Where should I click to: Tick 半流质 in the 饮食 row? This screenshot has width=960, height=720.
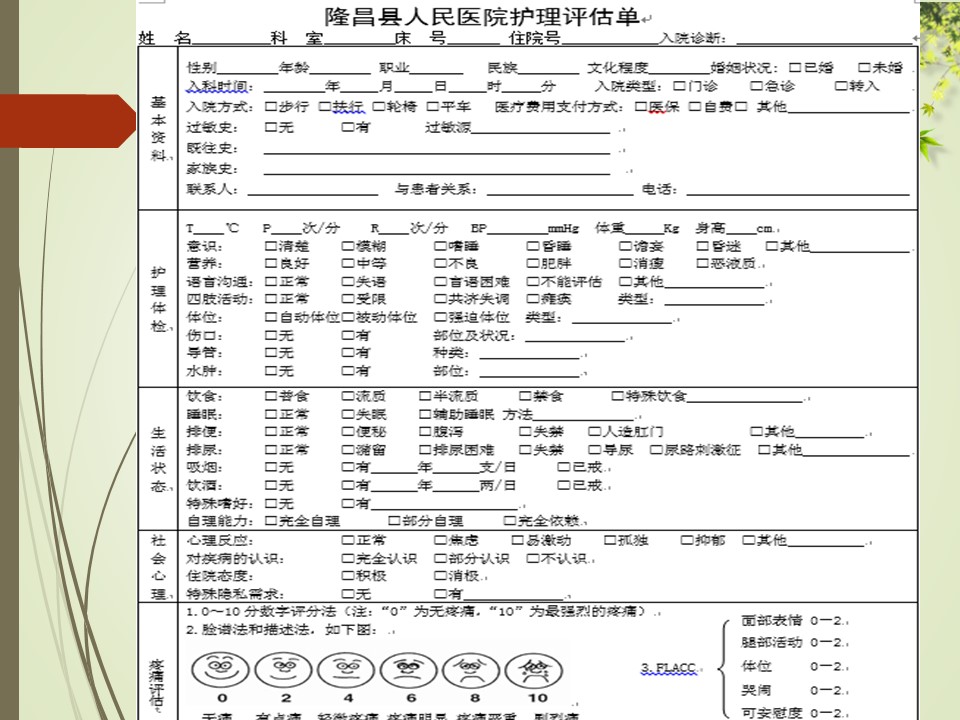pos(425,396)
